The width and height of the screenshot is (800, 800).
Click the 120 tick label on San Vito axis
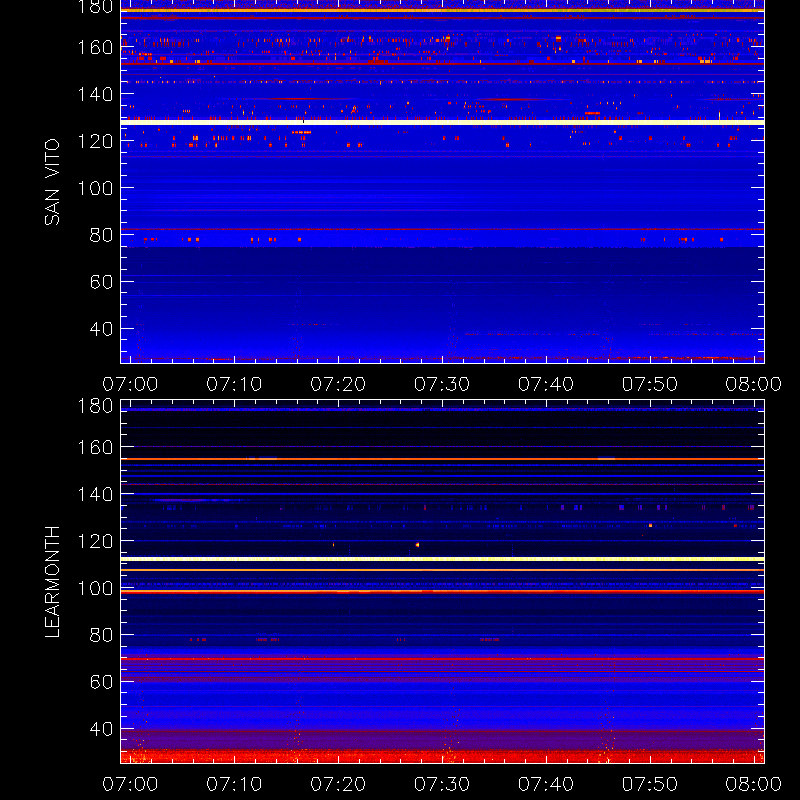tap(95, 141)
